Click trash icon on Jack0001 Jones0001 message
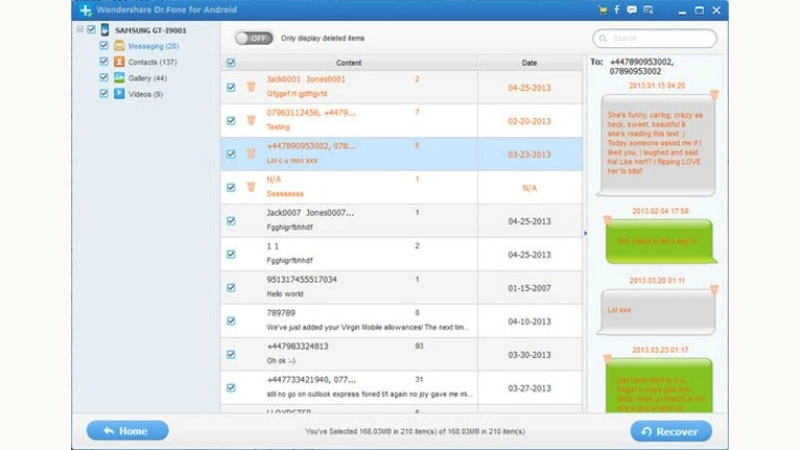Viewport: 800px width, 450px height. [251, 87]
